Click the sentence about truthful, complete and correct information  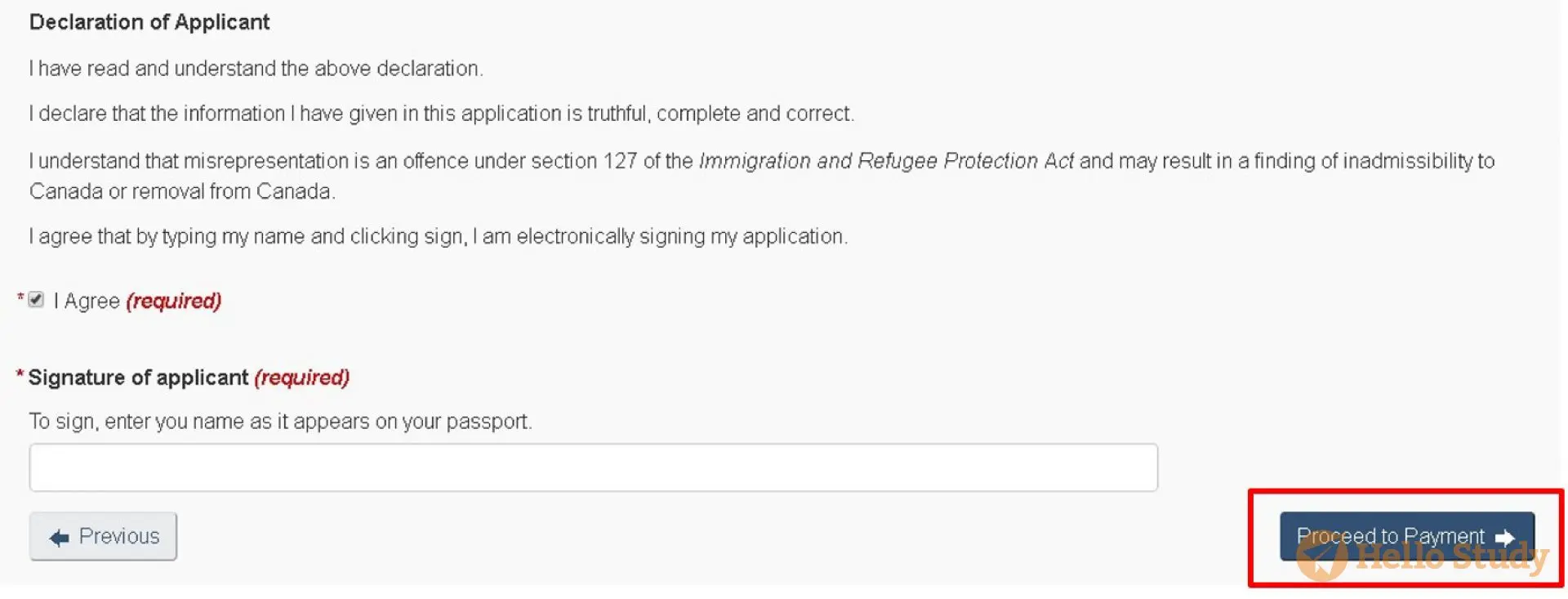442,114
